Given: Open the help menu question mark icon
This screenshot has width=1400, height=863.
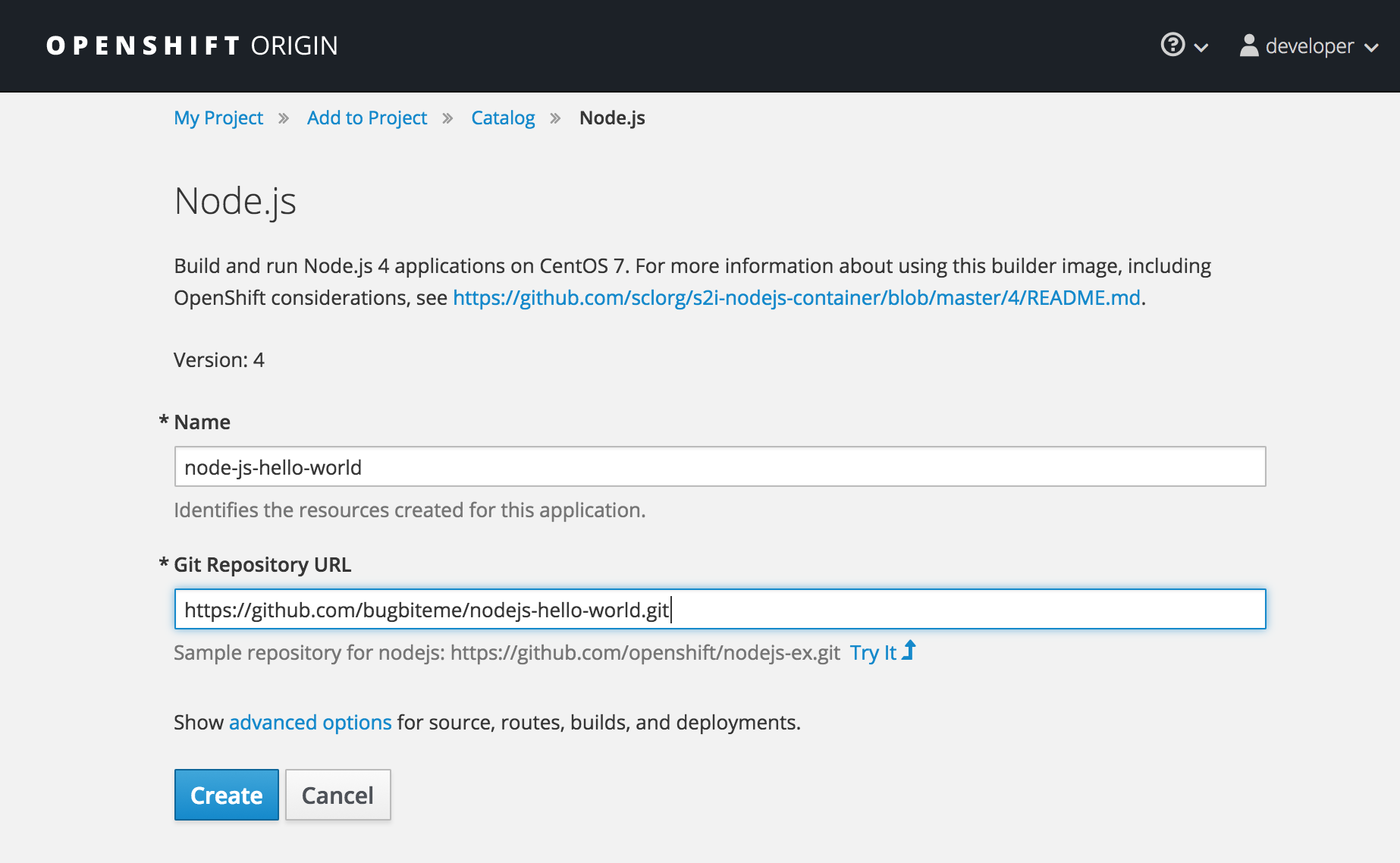Looking at the screenshot, I should coord(1172,45).
